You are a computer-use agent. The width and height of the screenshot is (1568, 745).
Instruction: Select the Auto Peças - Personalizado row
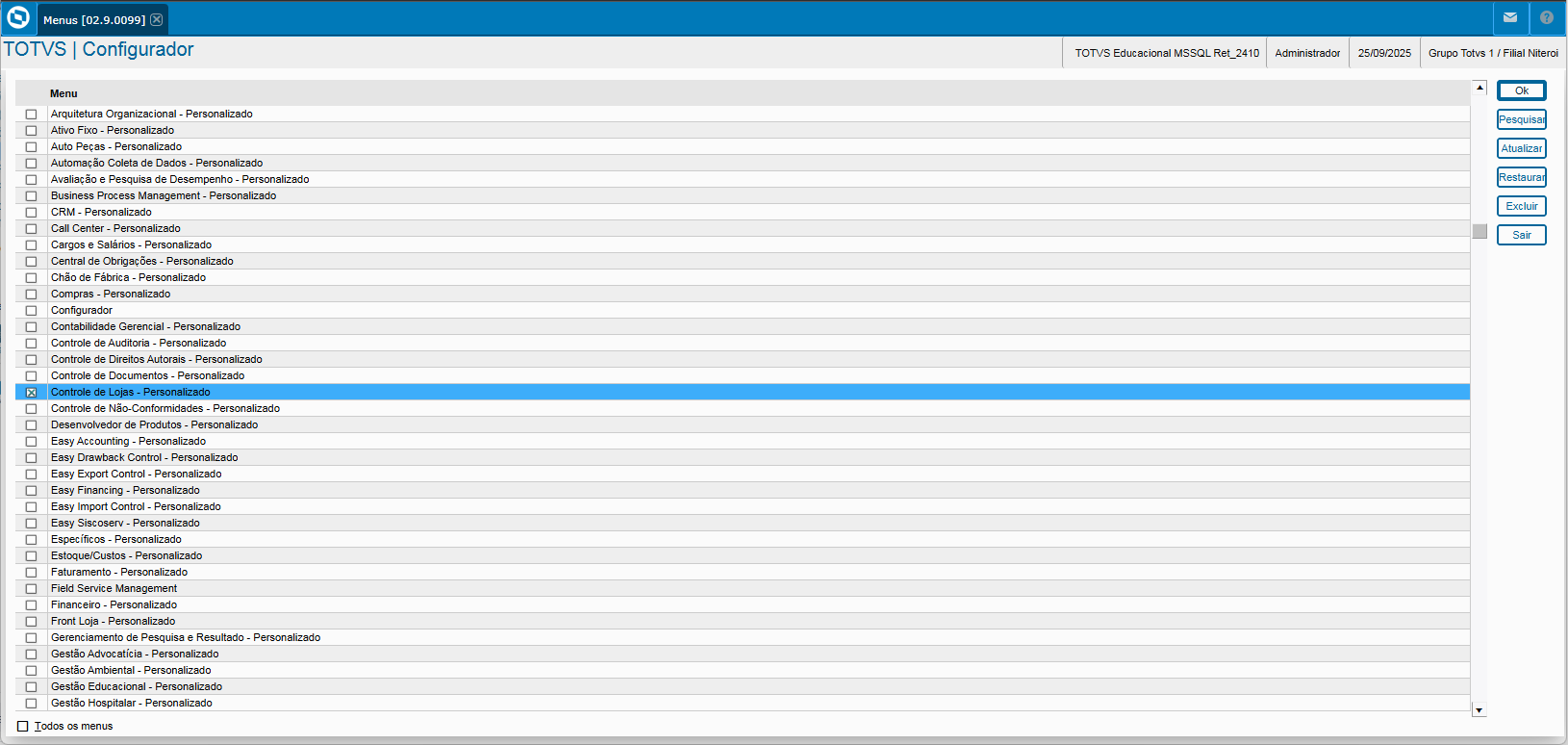tap(743, 146)
